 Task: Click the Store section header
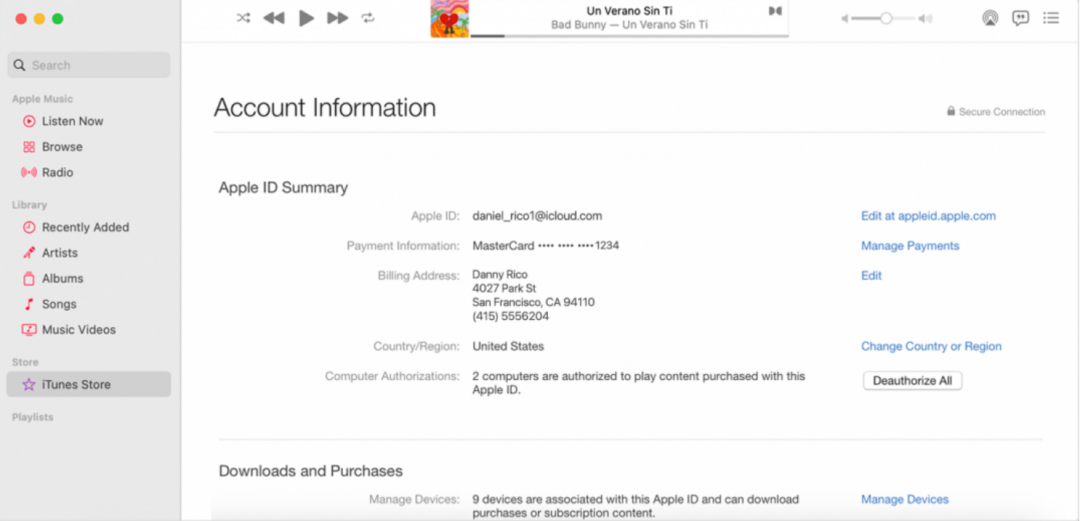[x=25, y=362]
